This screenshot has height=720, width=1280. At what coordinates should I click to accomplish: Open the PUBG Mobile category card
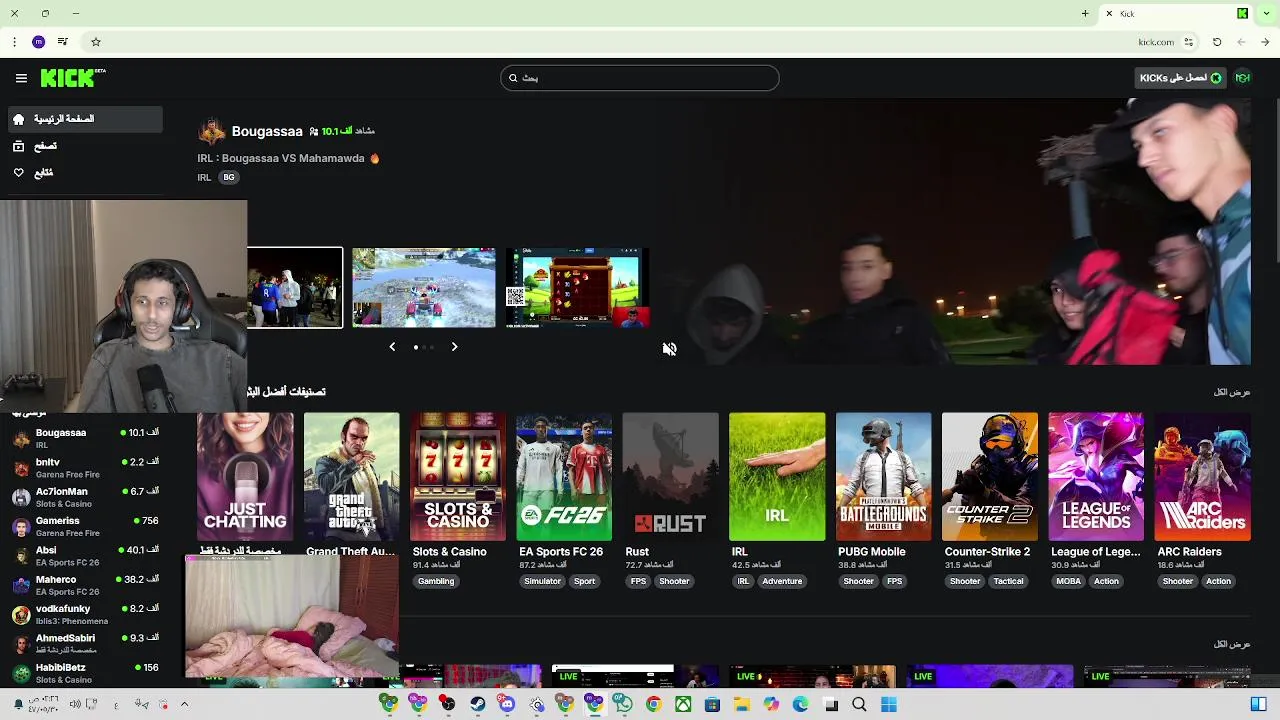pos(883,477)
